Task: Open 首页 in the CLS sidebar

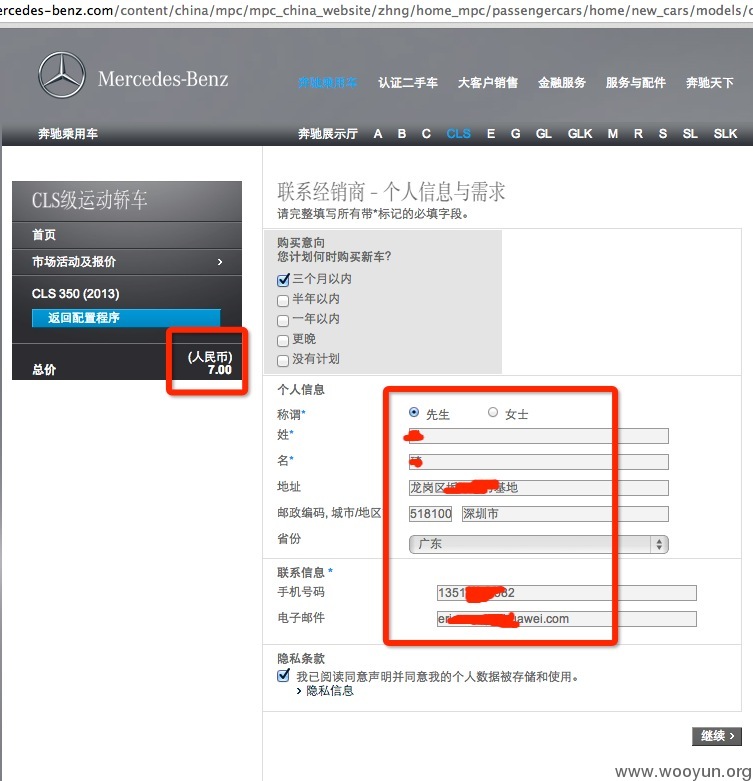Action: coord(127,235)
